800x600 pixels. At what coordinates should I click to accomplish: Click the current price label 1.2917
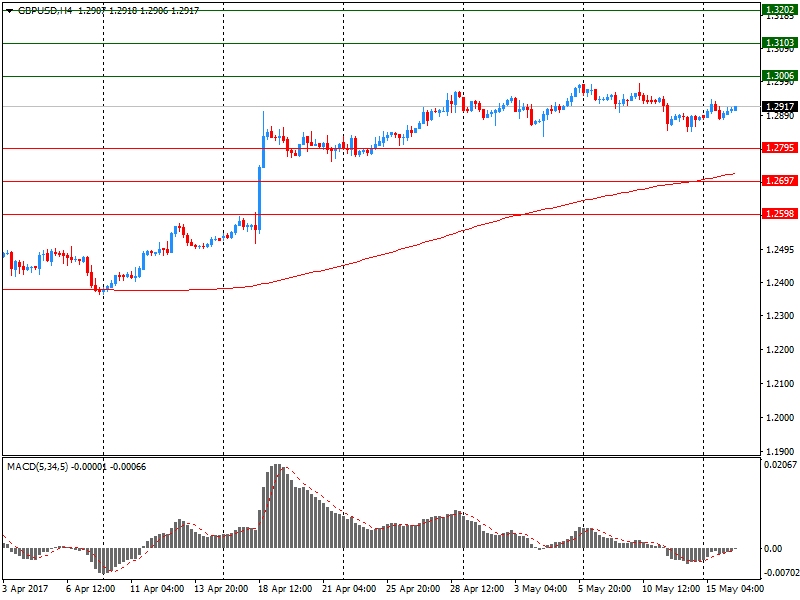[780, 107]
